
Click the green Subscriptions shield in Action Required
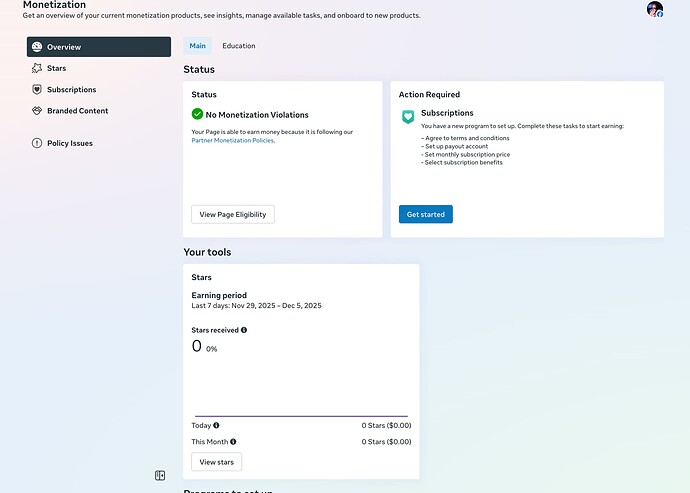tap(408, 117)
